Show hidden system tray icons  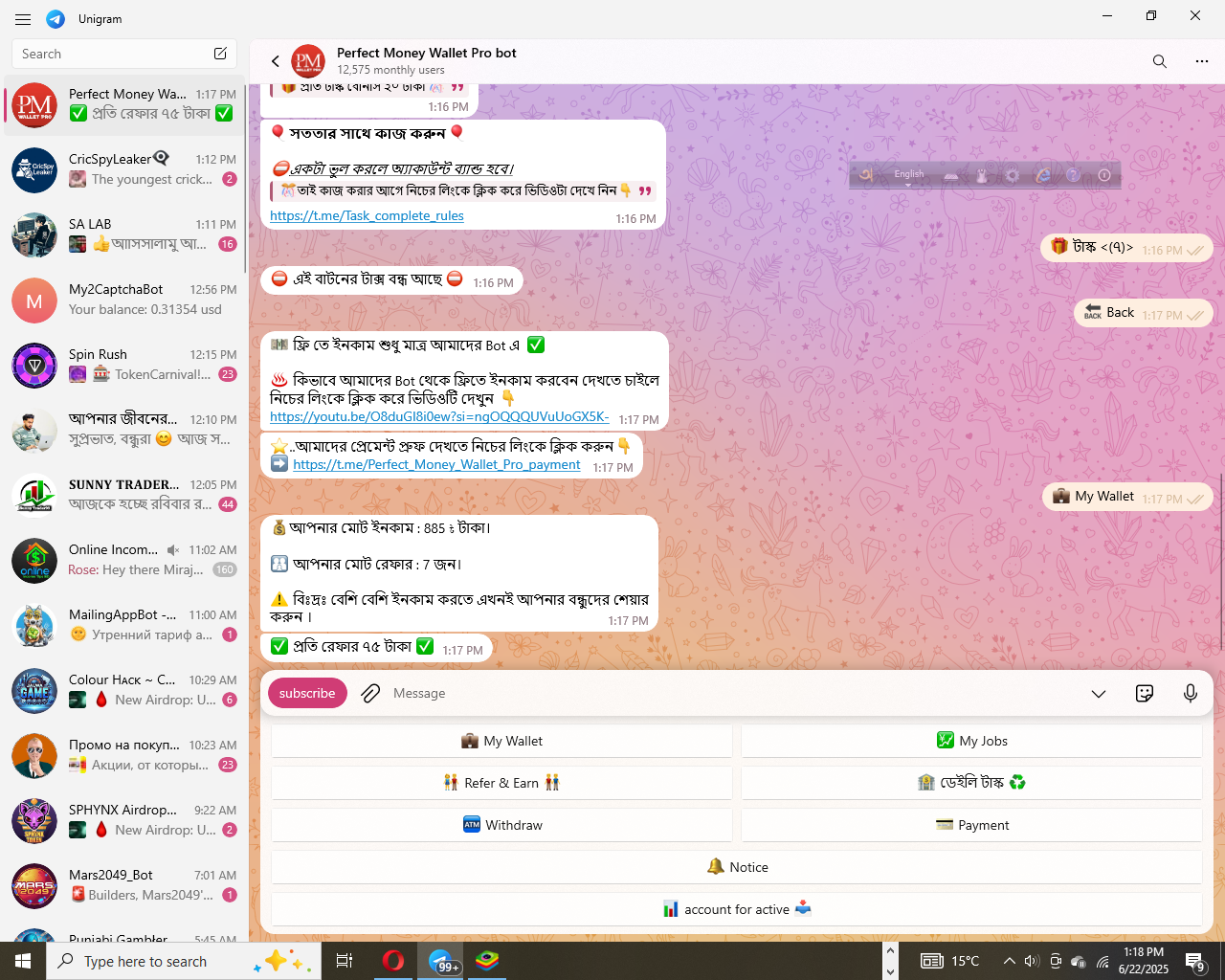click(1009, 961)
